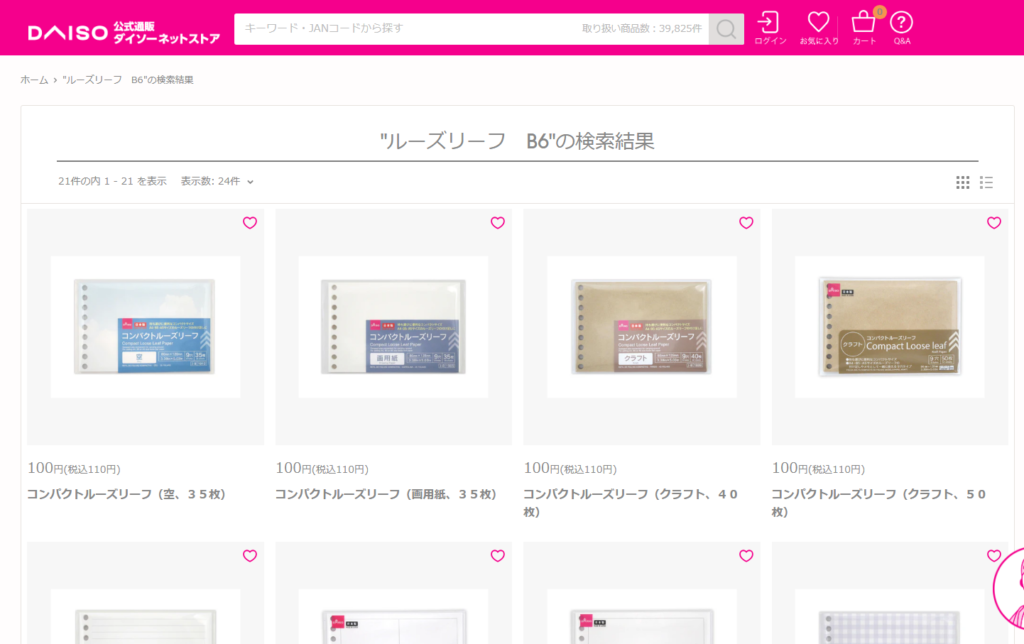The image size is (1024, 644).
Task: Open the ログイン login icon
Action: 770,28
